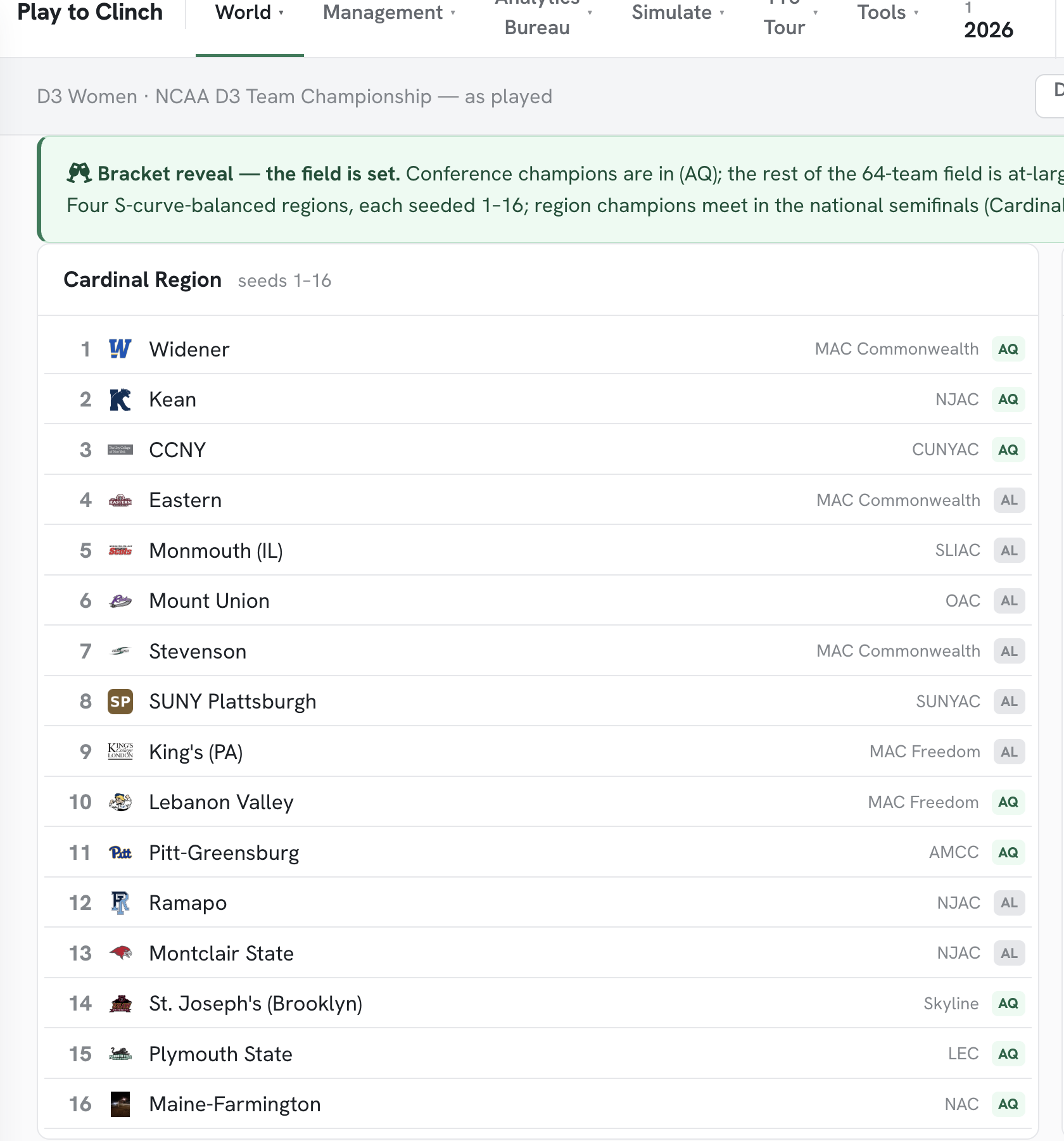Click the Eastern team logo
1064x1141 pixels.
pyautogui.click(x=120, y=500)
